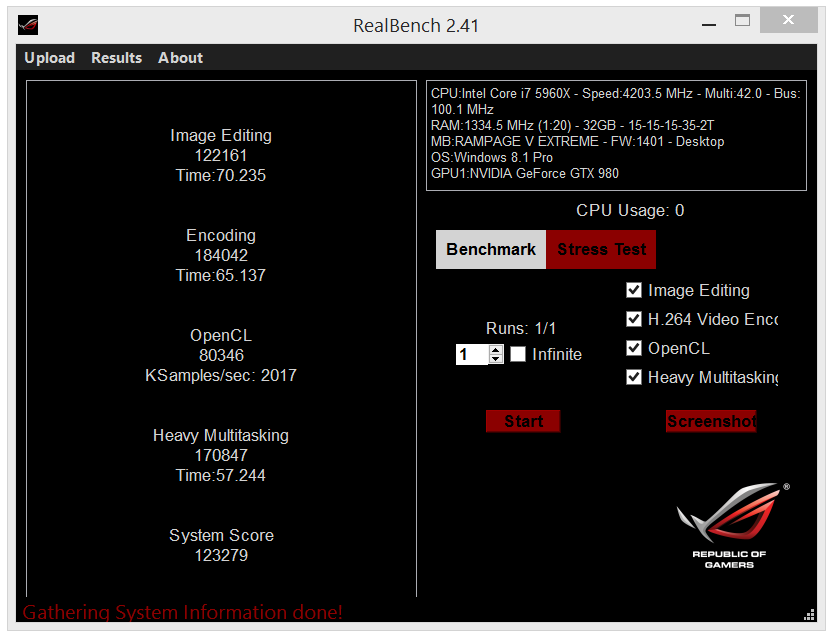
Task: Open the Upload menu
Action: (x=50, y=58)
